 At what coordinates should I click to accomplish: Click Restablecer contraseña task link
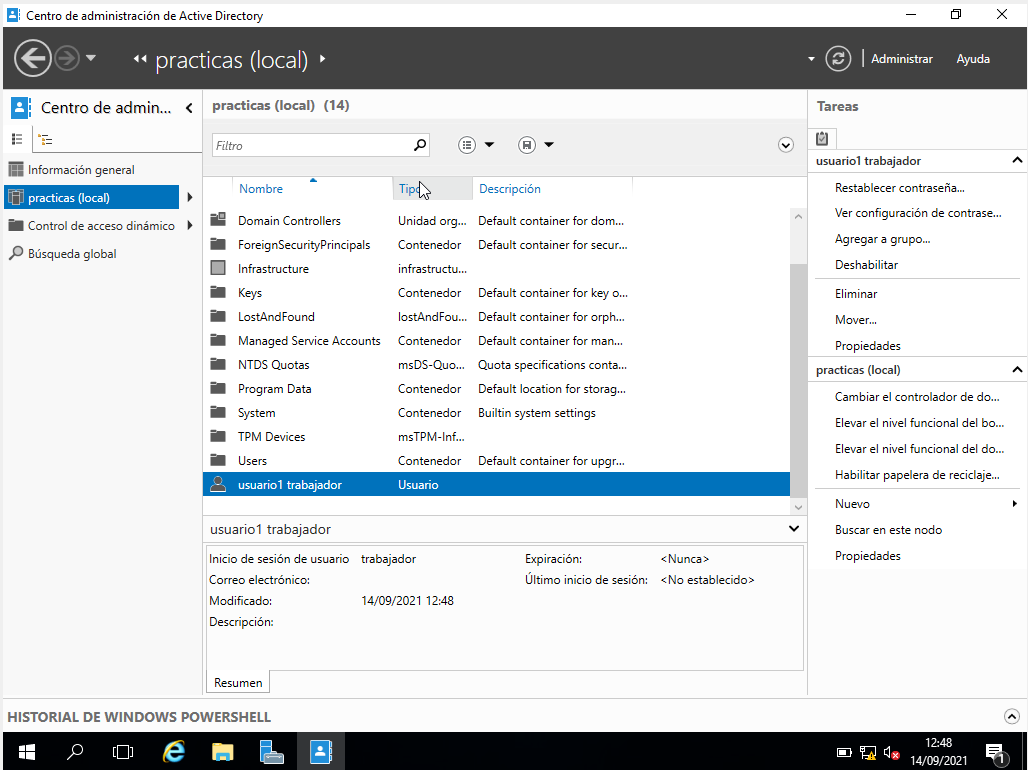[x=899, y=187]
